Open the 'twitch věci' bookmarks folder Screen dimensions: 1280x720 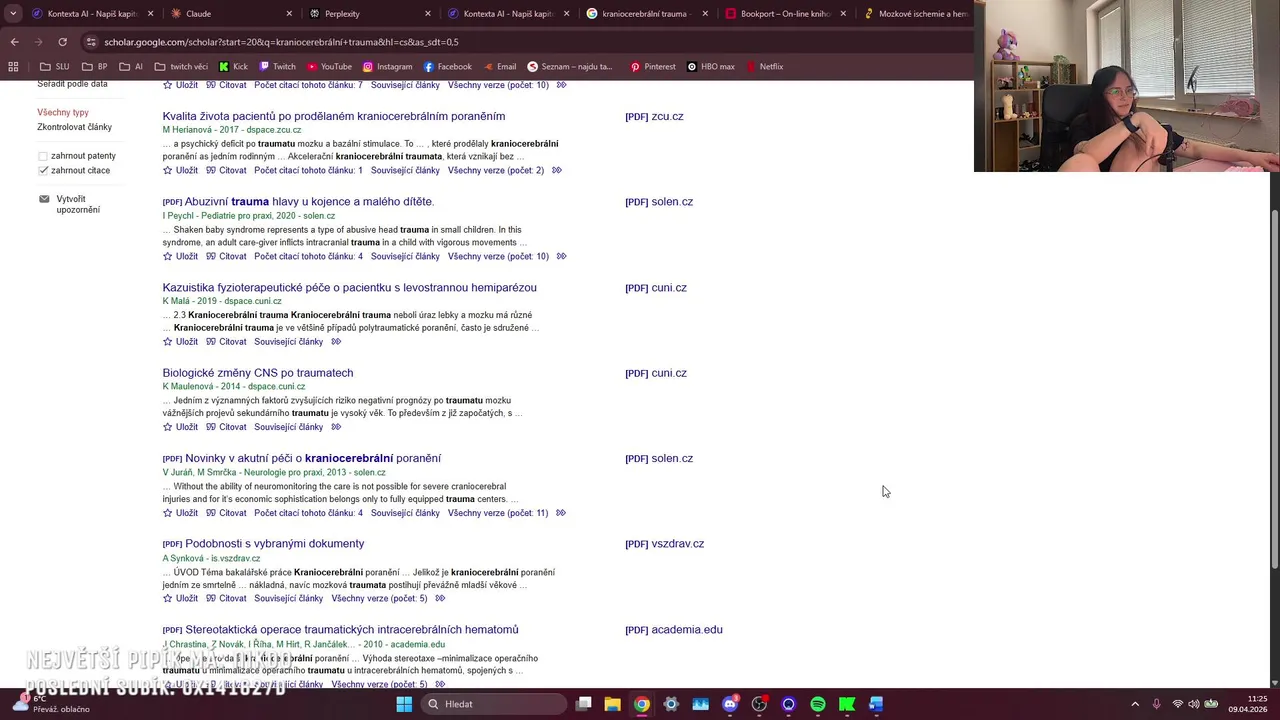(181, 67)
